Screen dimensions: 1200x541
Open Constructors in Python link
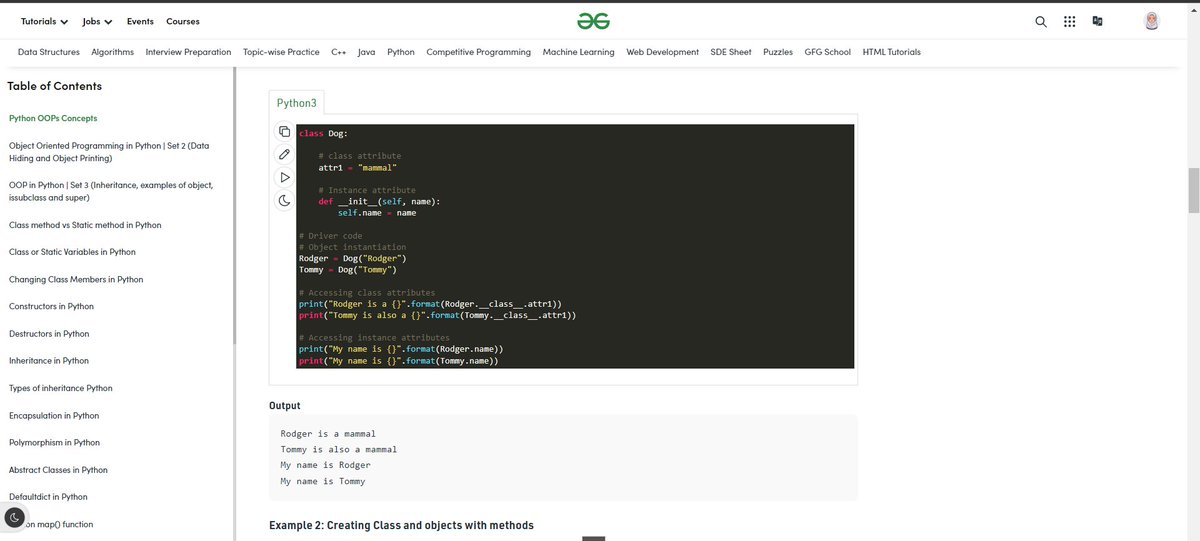point(51,306)
